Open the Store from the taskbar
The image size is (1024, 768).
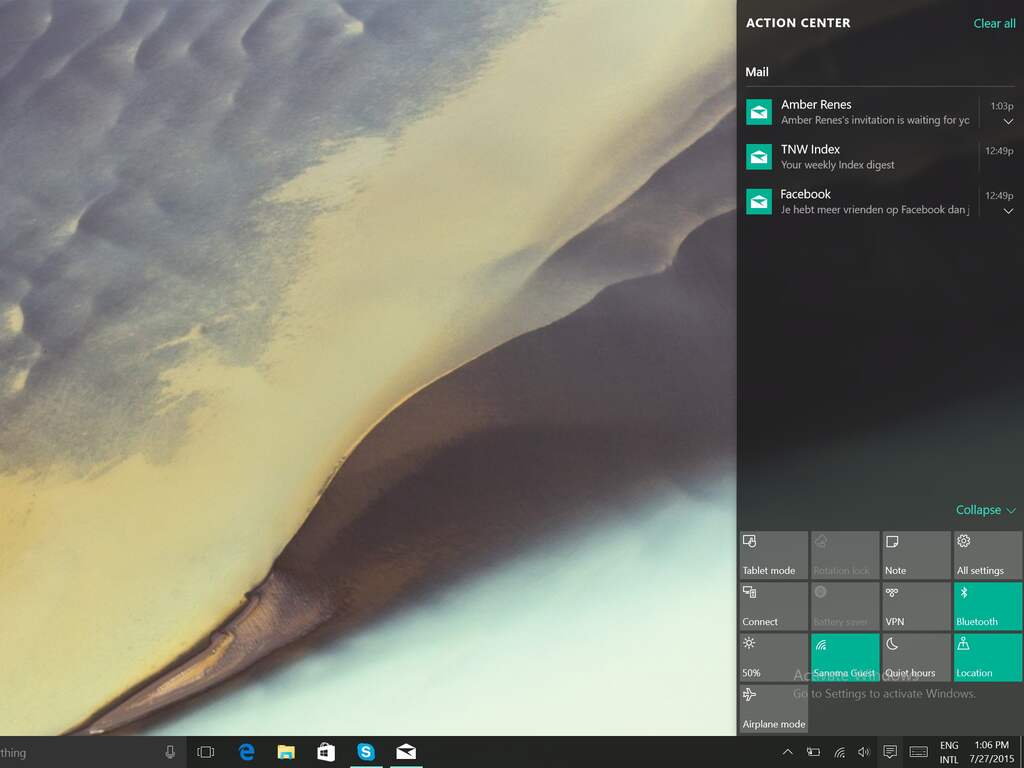[x=326, y=752]
